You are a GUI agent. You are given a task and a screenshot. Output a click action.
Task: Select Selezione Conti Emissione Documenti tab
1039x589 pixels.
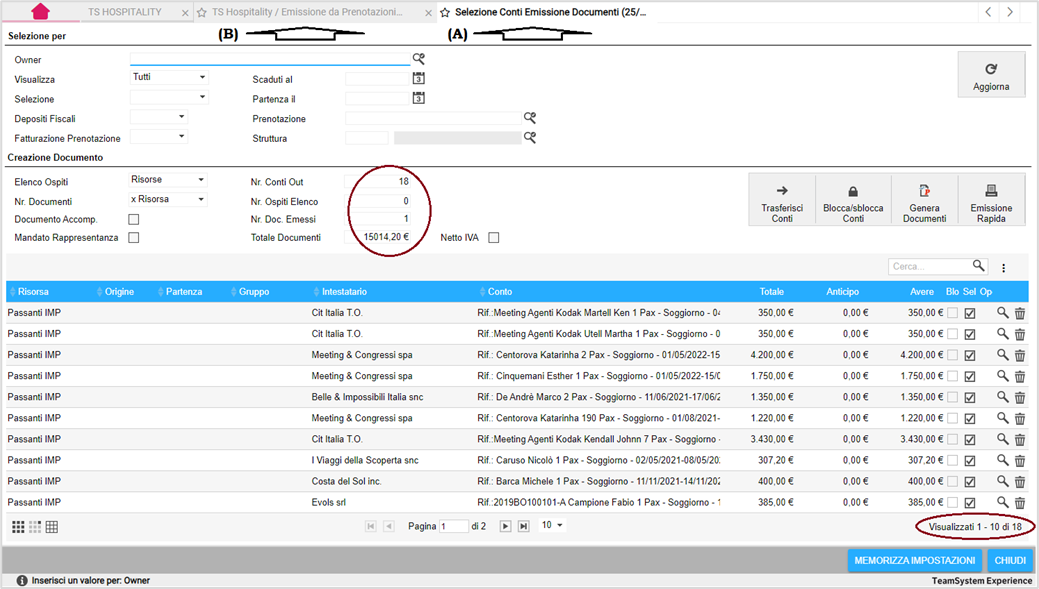tap(550, 12)
